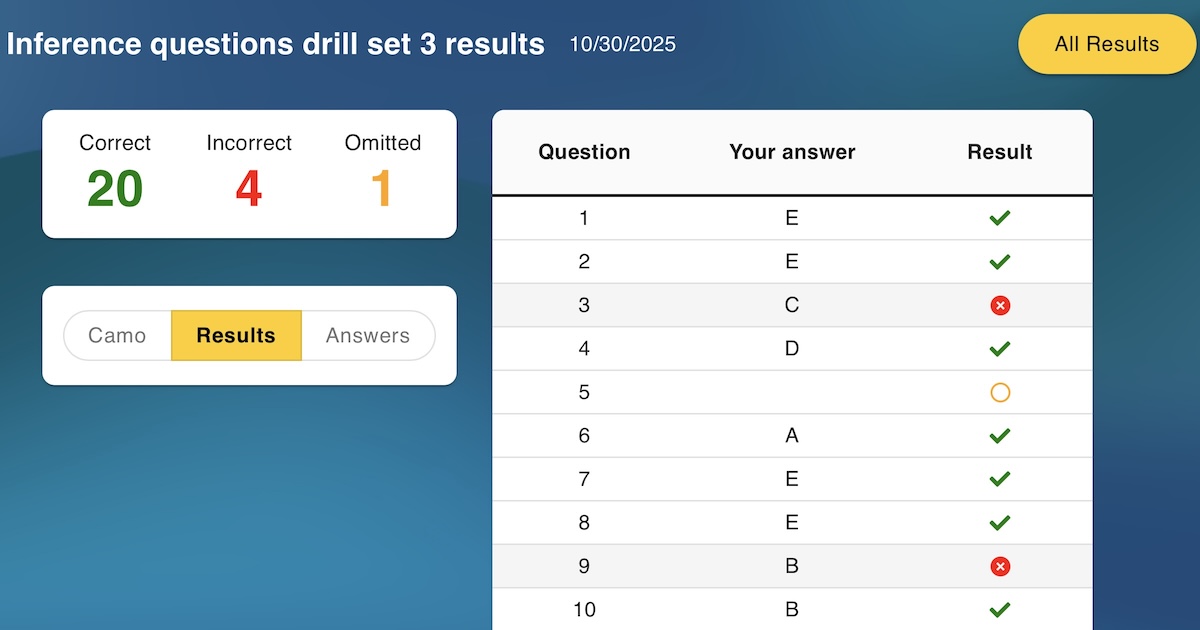Click the red Incorrect count of 4
The height and width of the screenshot is (630, 1200).
coord(249,188)
